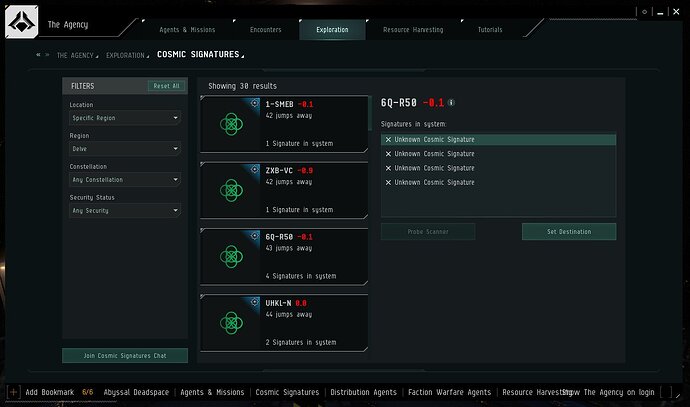Switch to Agents & Missions tab

pos(187,29)
